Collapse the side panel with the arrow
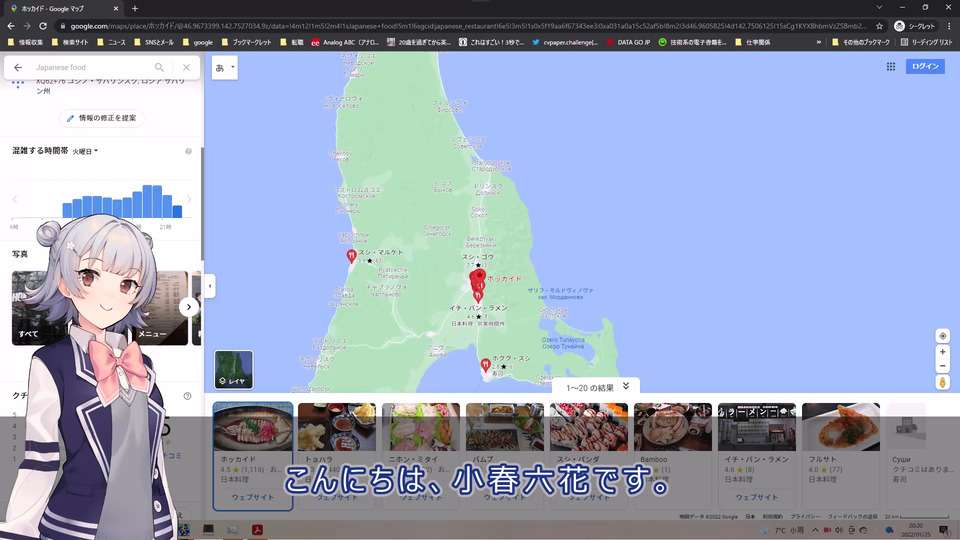This screenshot has width=960, height=540. coord(210,286)
